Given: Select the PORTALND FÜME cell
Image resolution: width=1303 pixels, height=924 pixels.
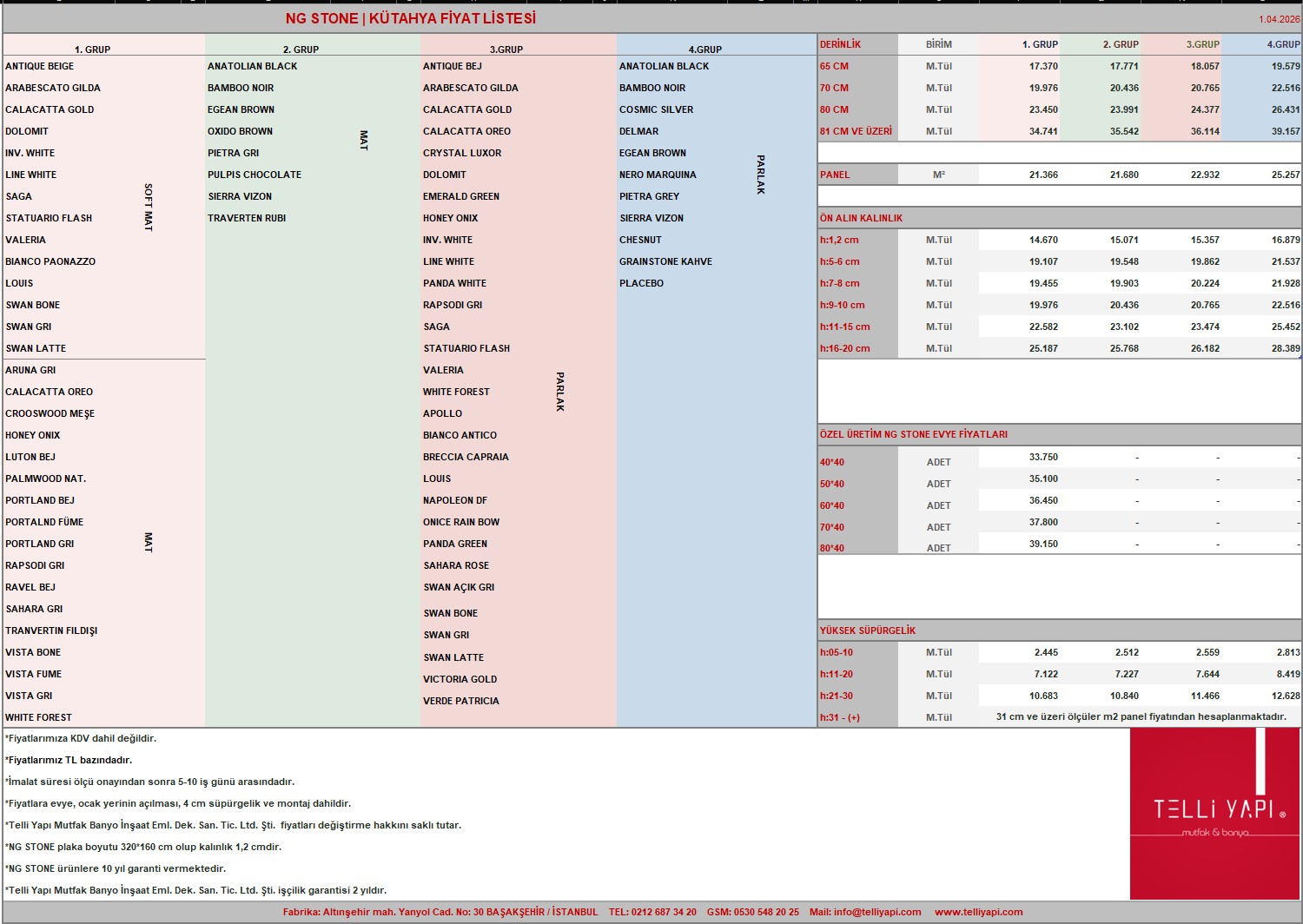Looking at the screenshot, I should 44,522.
